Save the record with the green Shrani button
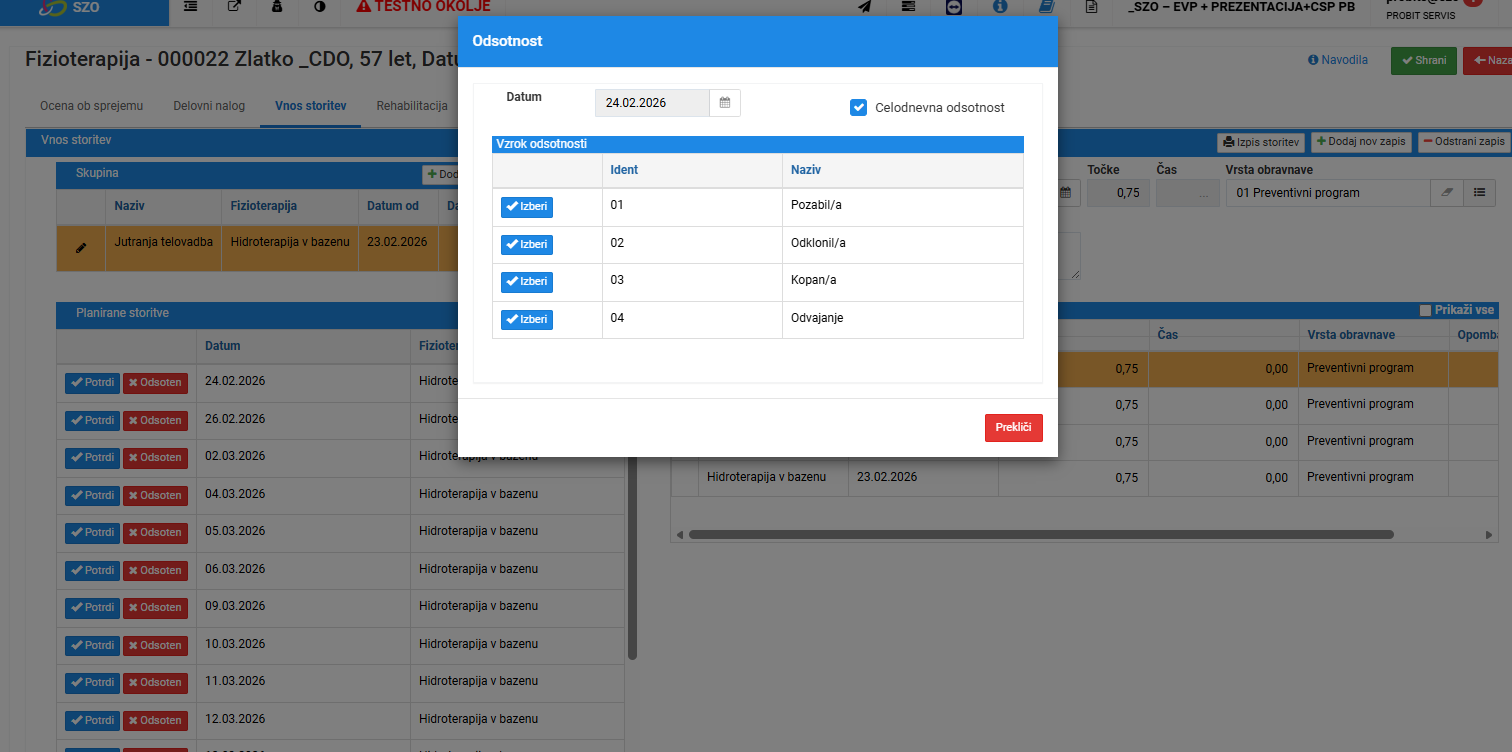The image size is (1512, 752). point(1424,60)
